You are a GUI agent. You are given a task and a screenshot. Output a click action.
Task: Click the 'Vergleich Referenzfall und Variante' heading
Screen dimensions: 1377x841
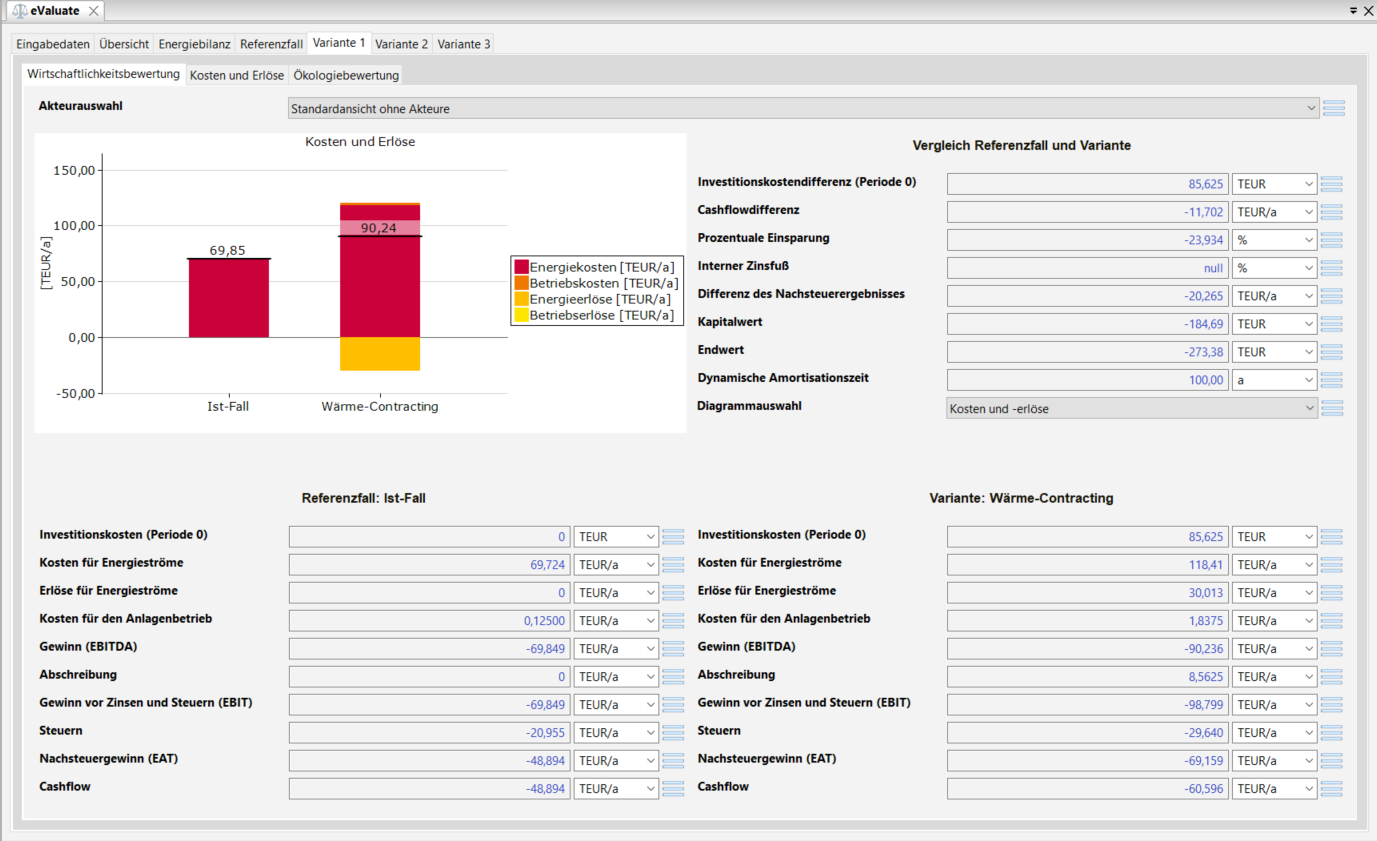[1022, 146]
